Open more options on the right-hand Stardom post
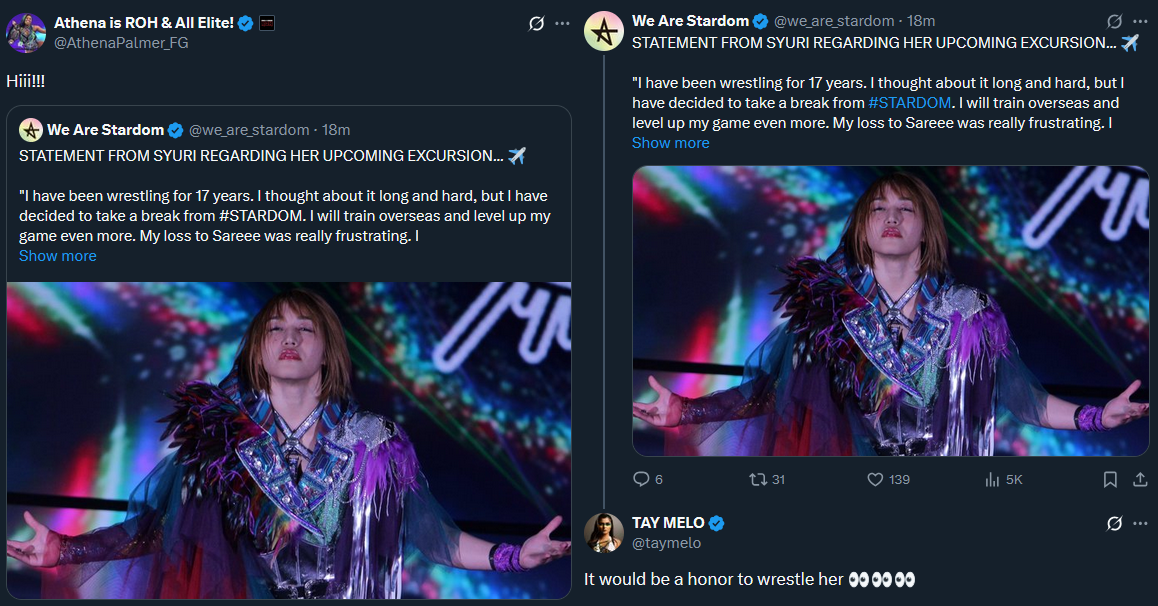Viewport: 1158px width, 606px height. coord(1140,21)
